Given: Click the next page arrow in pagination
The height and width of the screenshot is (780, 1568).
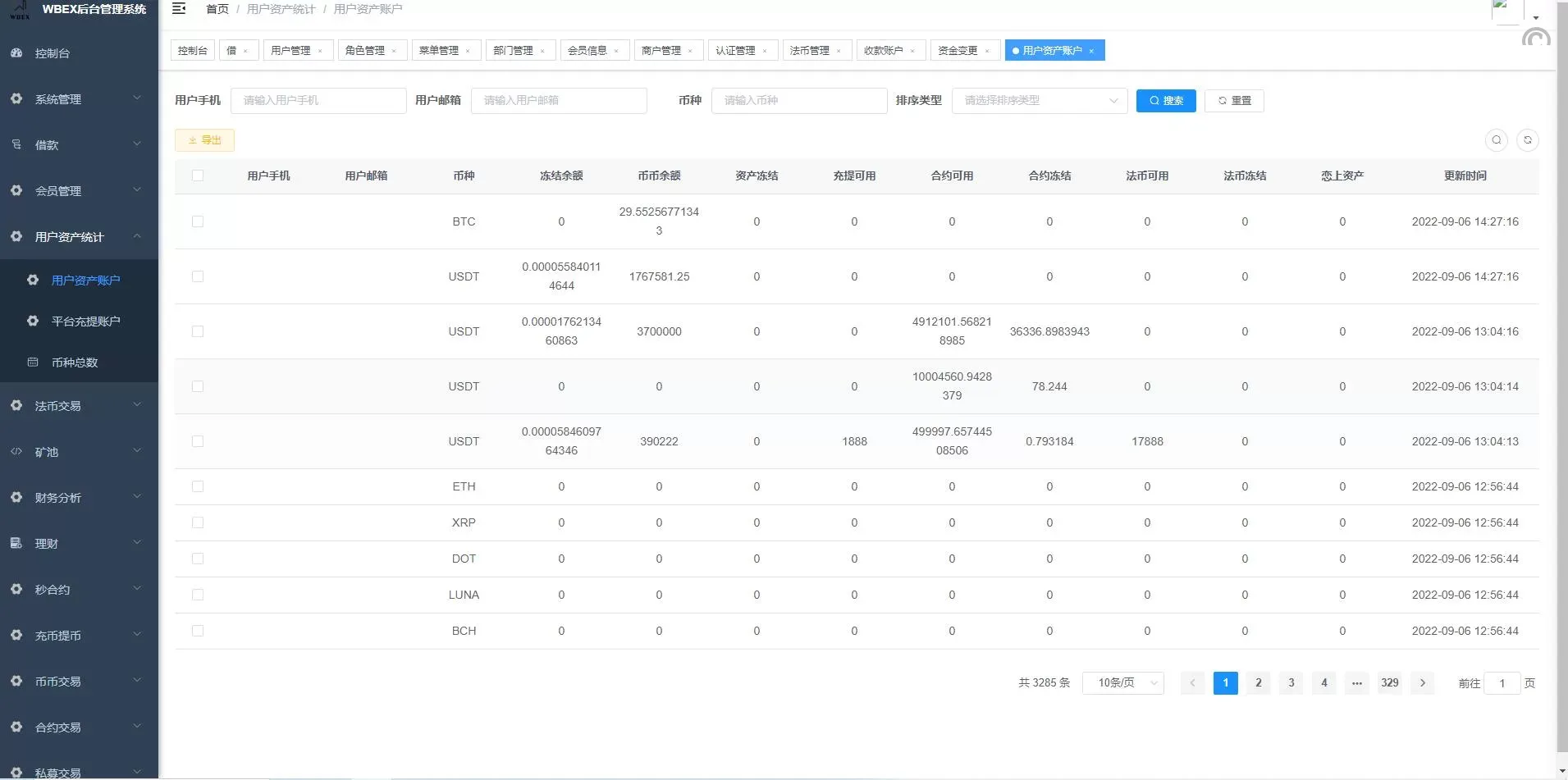Looking at the screenshot, I should click(x=1422, y=683).
